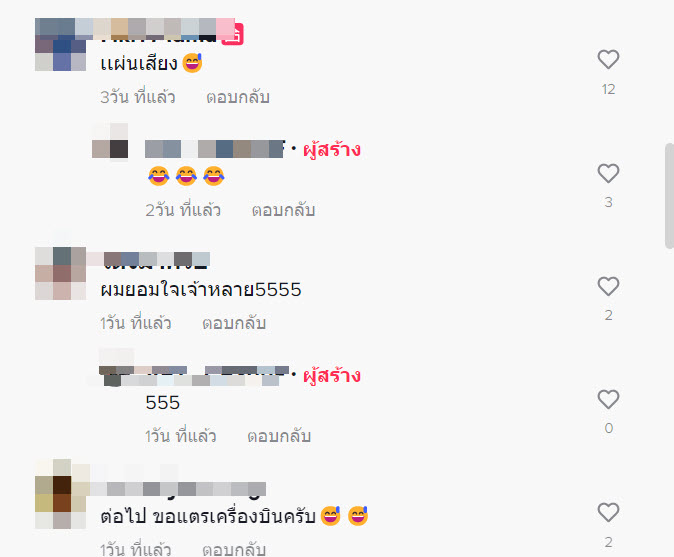Image resolution: width=674 pixels, height=557 pixels.
Task: Click the pink badge beside the first username
Action: 233,34
